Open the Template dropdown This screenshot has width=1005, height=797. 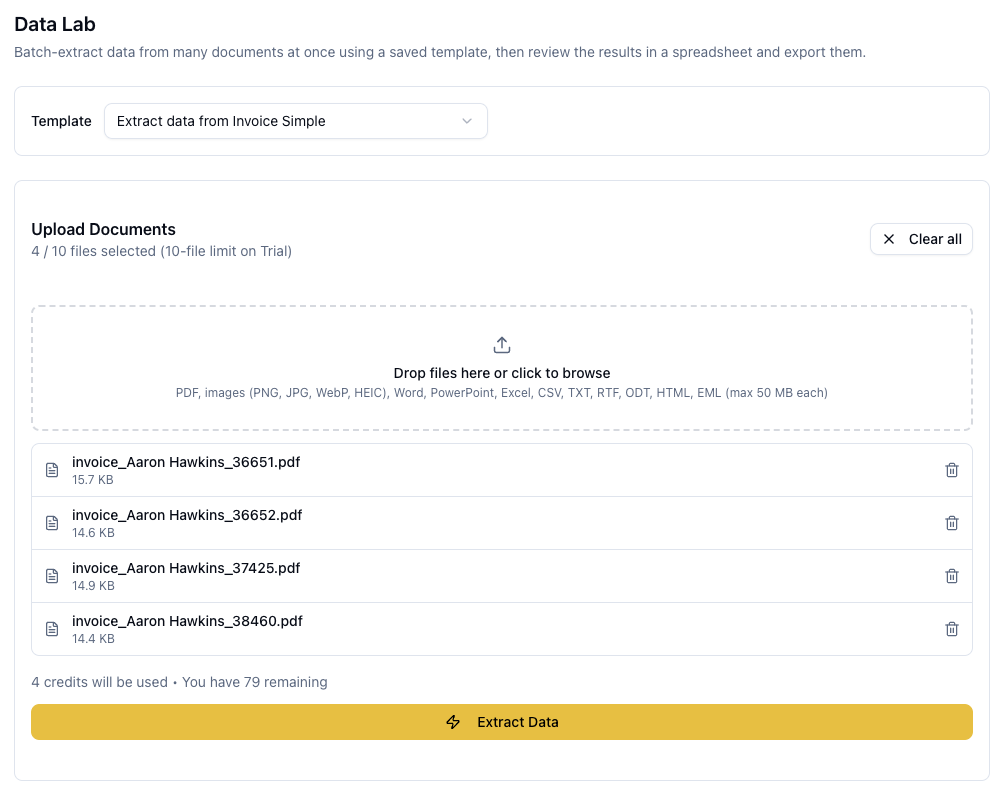click(x=295, y=121)
